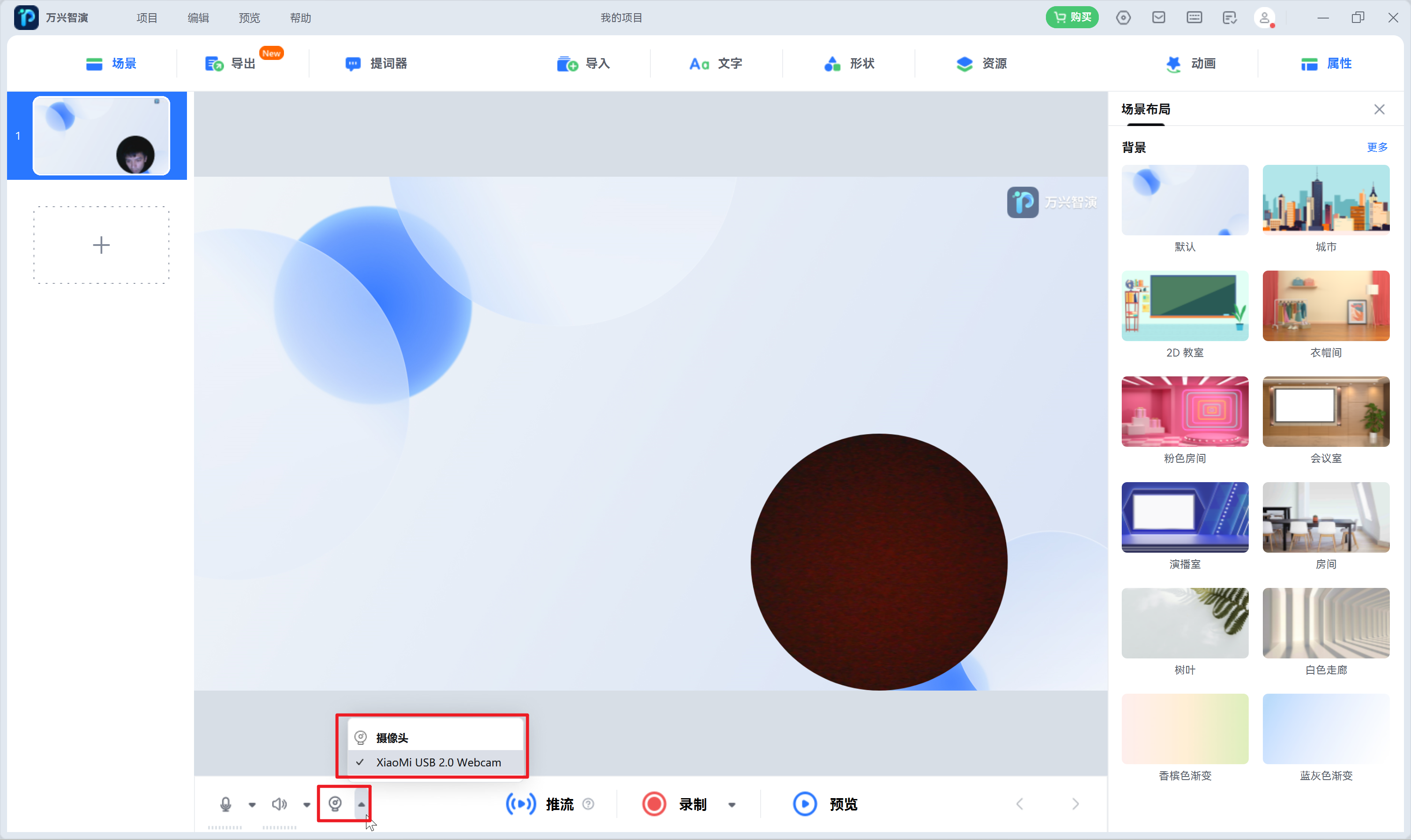Start recording with the 录制 button

tap(654, 804)
